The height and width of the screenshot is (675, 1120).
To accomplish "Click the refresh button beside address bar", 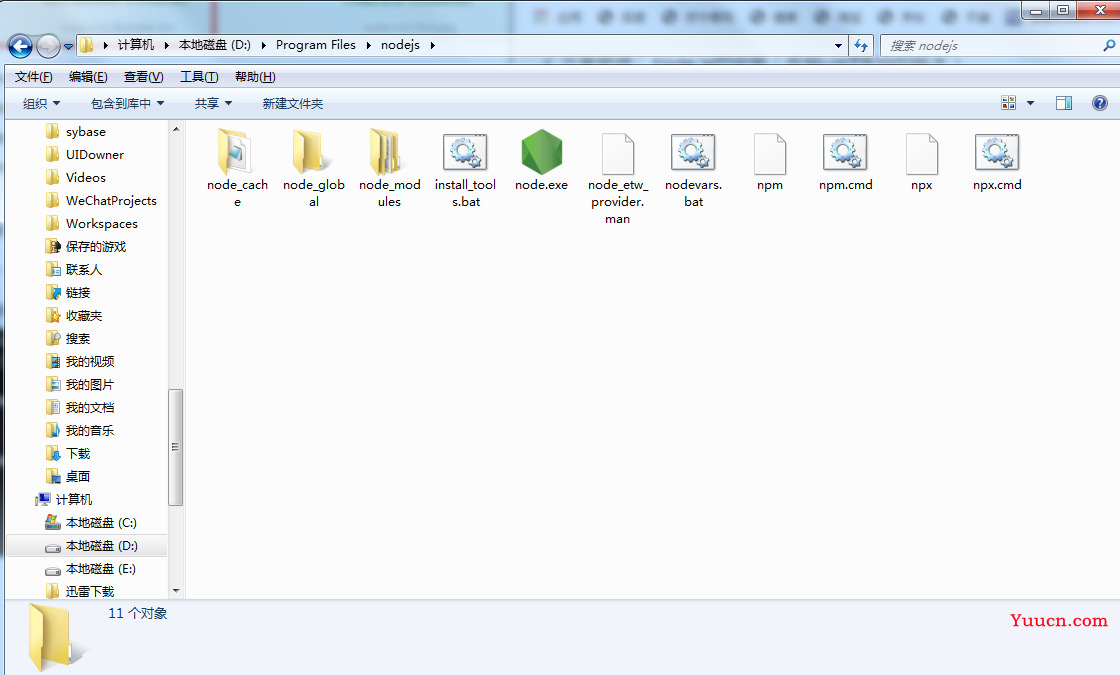I will pyautogui.click(x=861, y=46).
